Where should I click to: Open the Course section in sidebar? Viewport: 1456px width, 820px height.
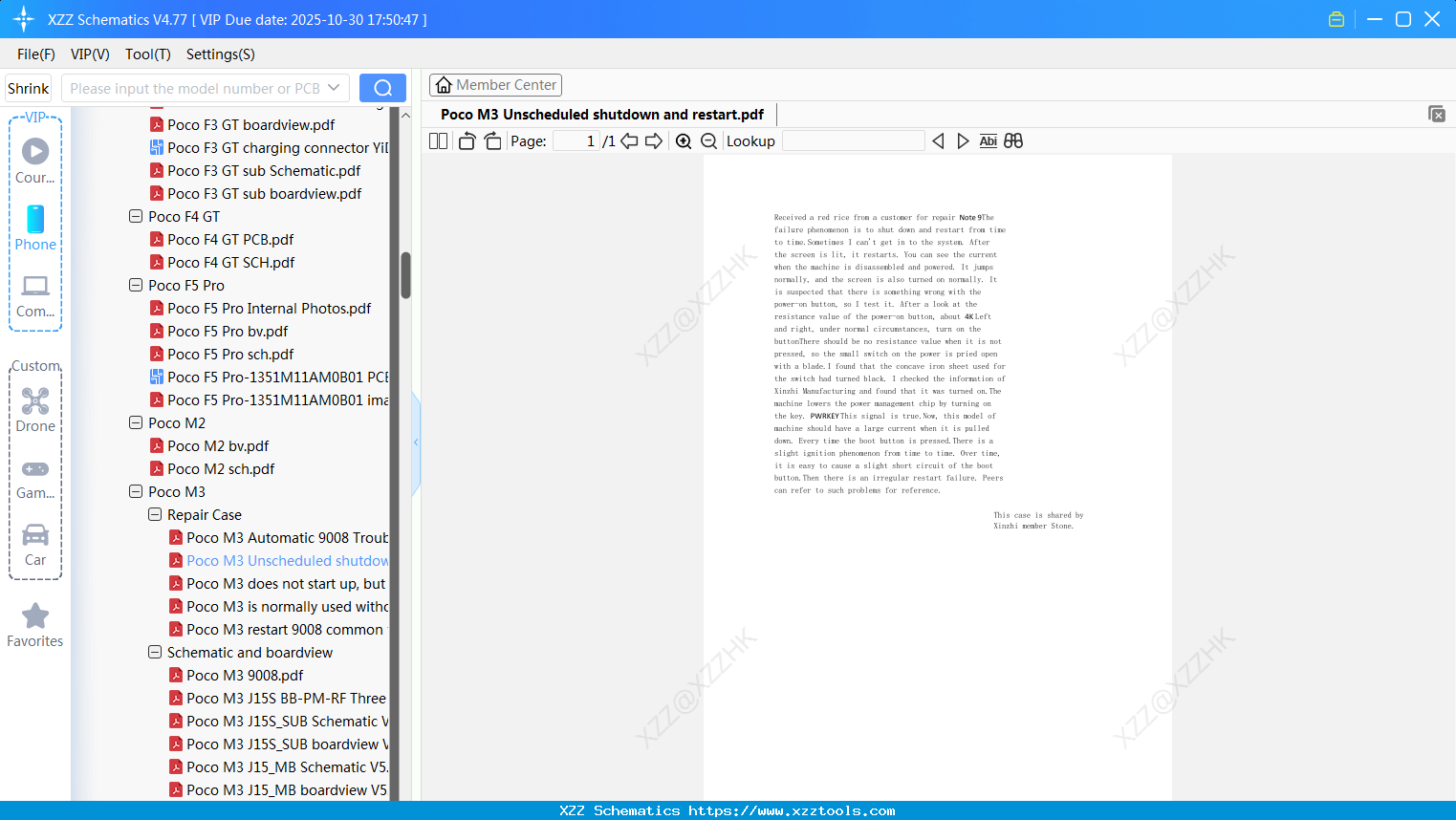coord(35,161)
